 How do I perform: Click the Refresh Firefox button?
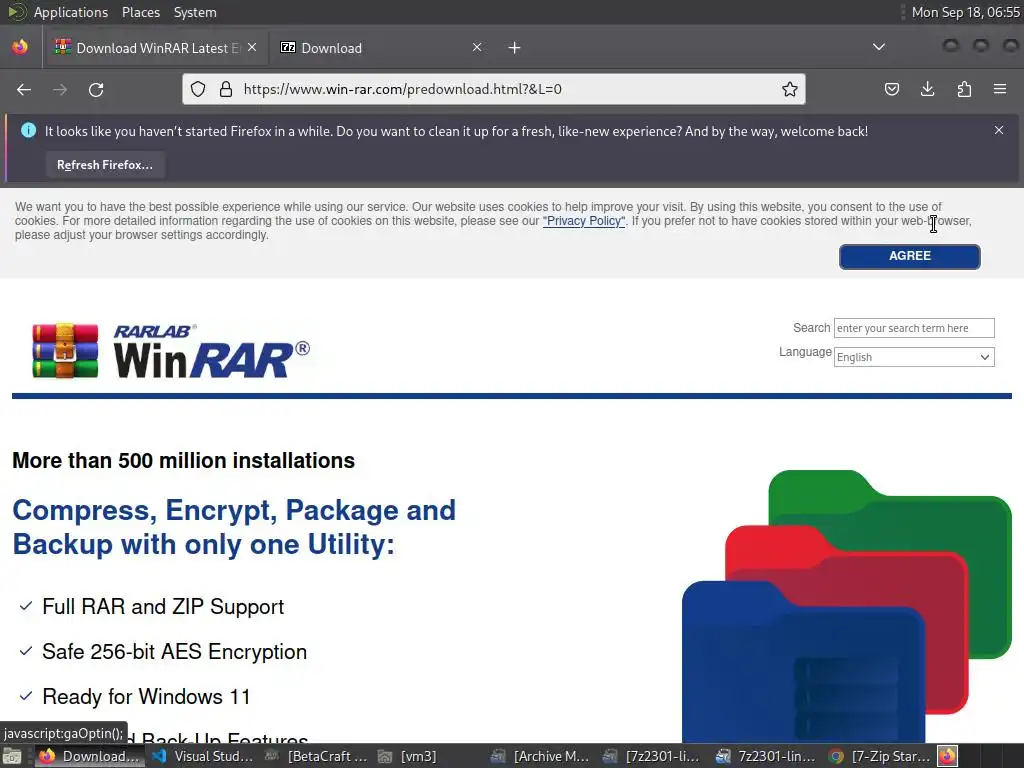tap(105, 165)
